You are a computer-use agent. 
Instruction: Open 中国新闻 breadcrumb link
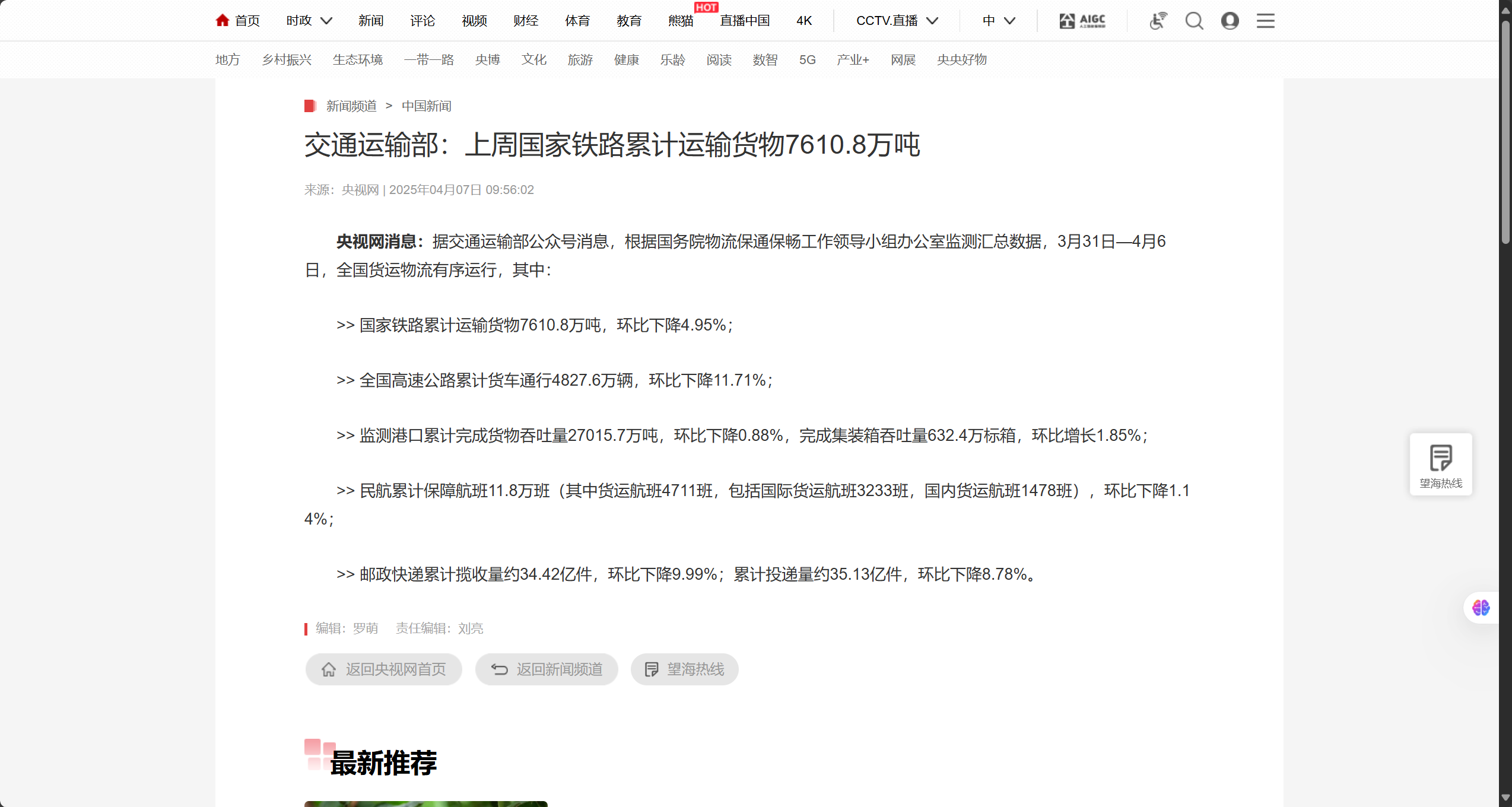pyautogui.click(x=426, y=106)
